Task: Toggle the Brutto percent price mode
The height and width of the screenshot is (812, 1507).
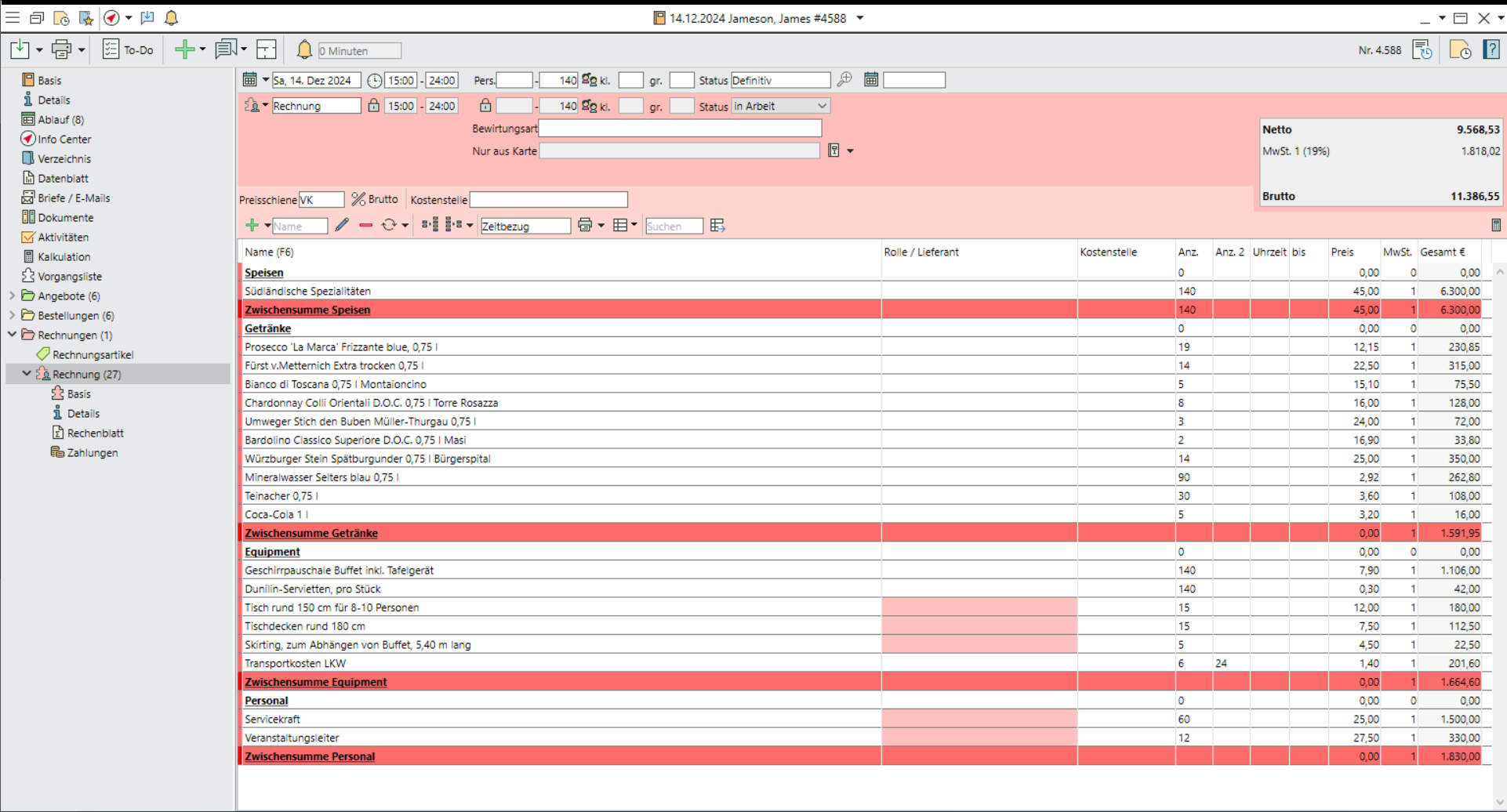Action: click(x=375, y=200)
